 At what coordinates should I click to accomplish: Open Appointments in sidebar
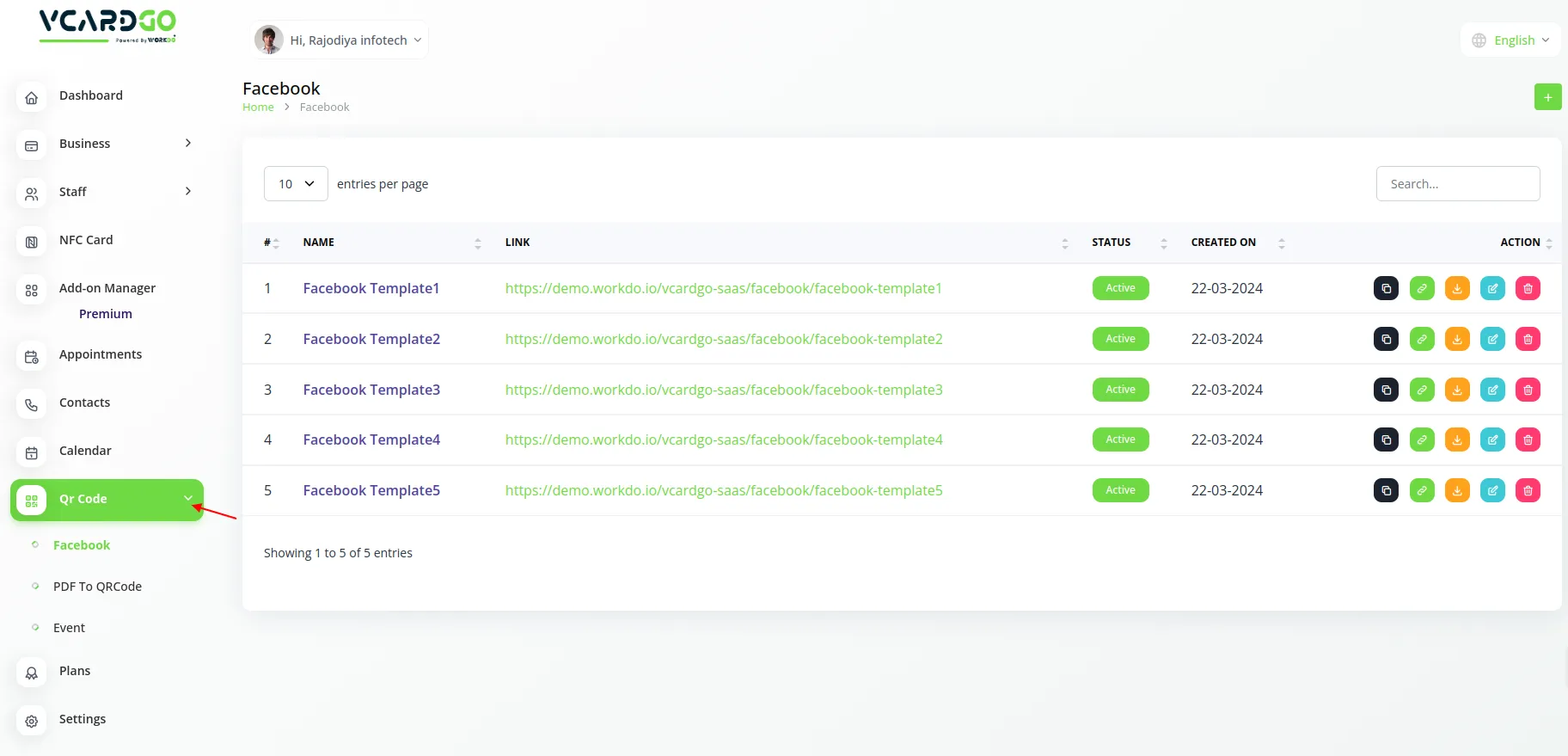[101, 354]
